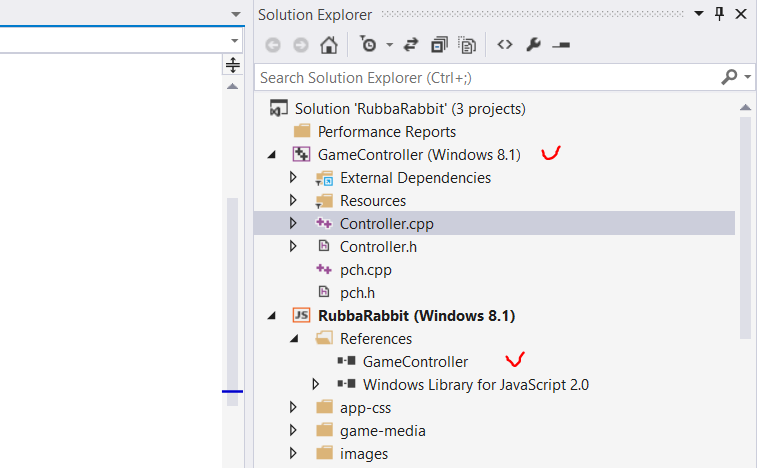Screen dimensions: 757x468
Task: Toggle the Preview Selected Items icon
Action: (x=561, y=45)
